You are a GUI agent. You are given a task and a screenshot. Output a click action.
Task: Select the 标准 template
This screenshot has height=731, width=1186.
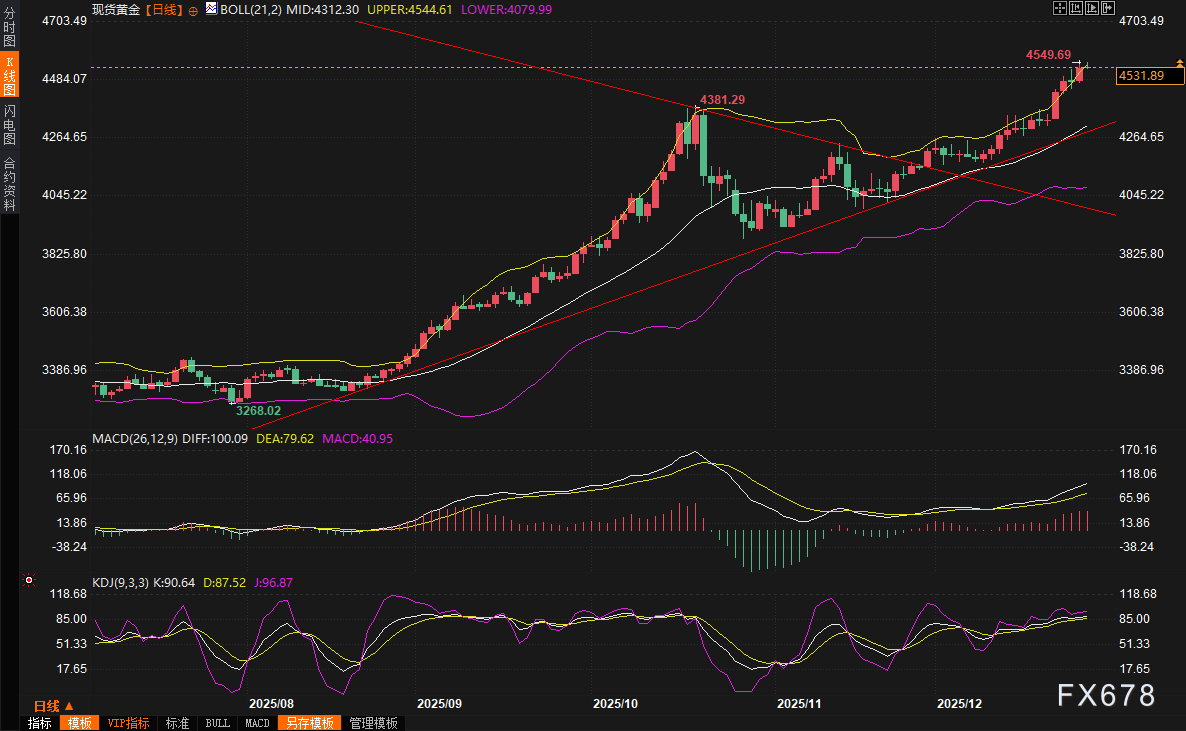coord(177,723)
